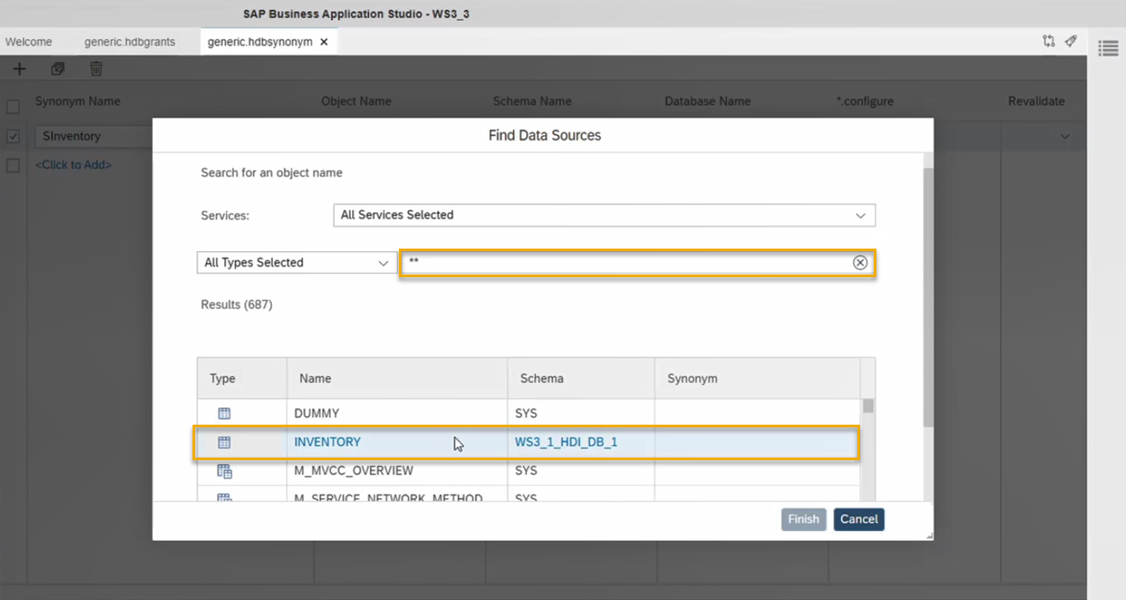The height and width of the screenshot is (600, 1126).
Task: Click the Click to Add link
Action: 73,164
